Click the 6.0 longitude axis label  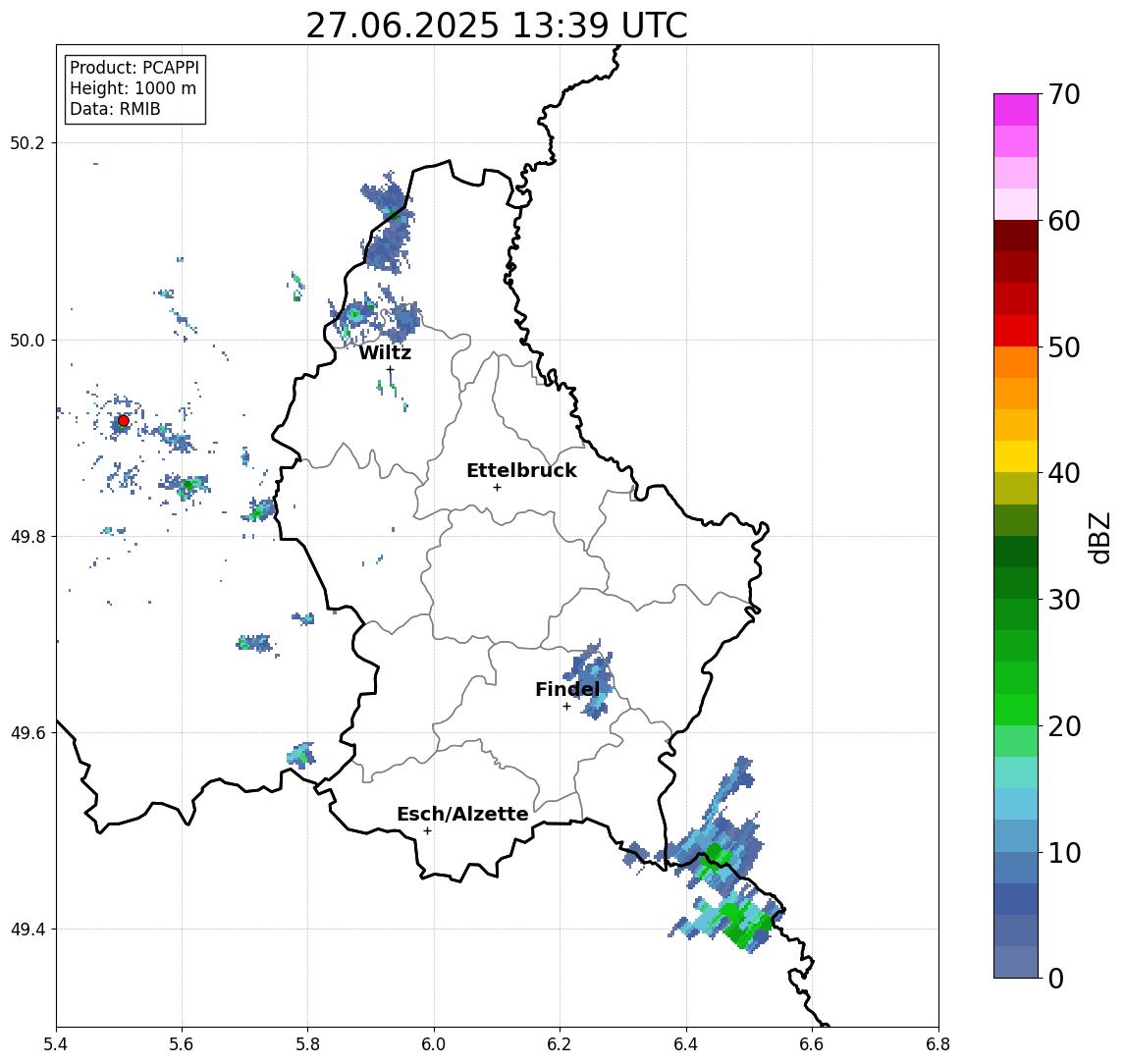[x=434, y=1044]
